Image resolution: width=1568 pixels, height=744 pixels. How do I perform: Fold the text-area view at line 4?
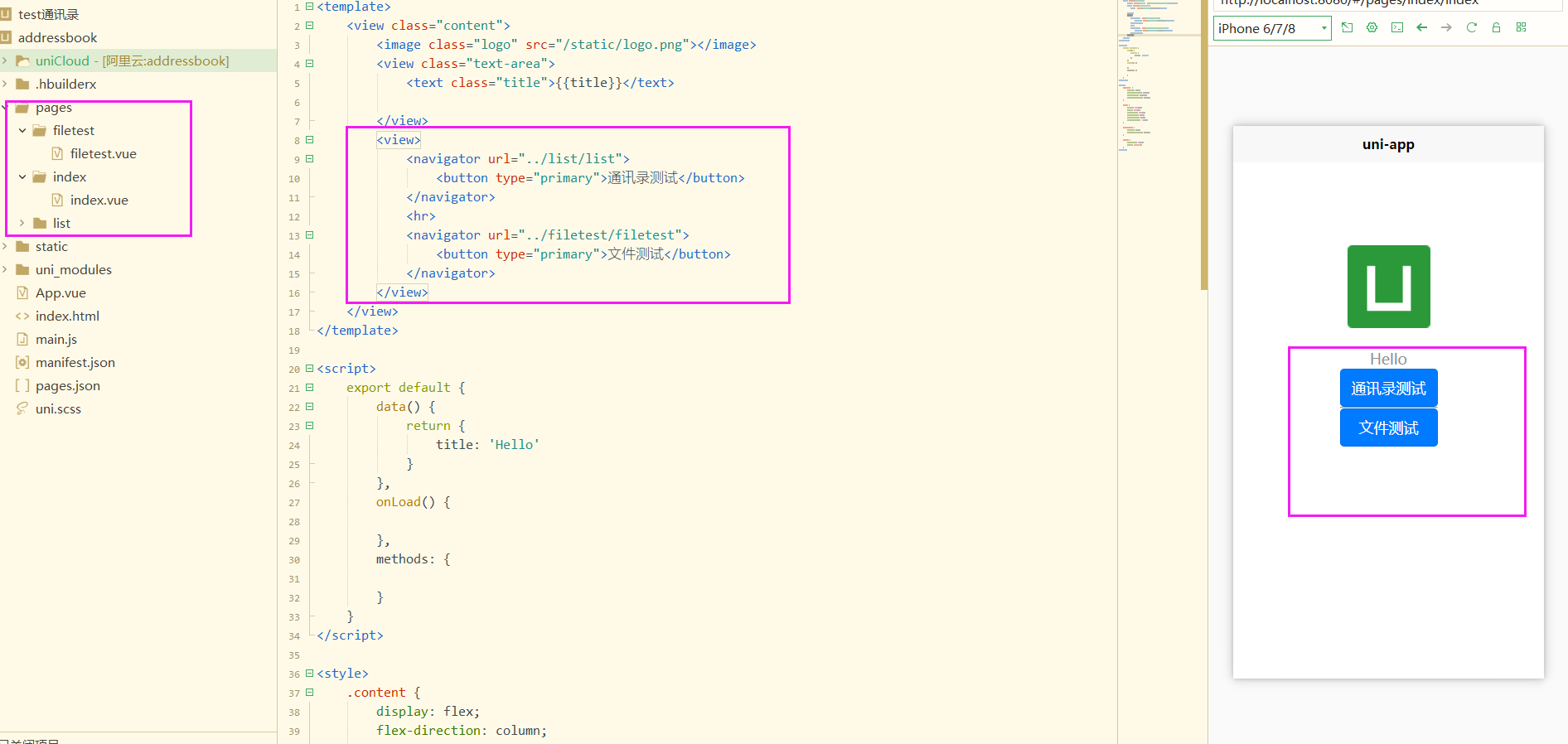(310, 63)
